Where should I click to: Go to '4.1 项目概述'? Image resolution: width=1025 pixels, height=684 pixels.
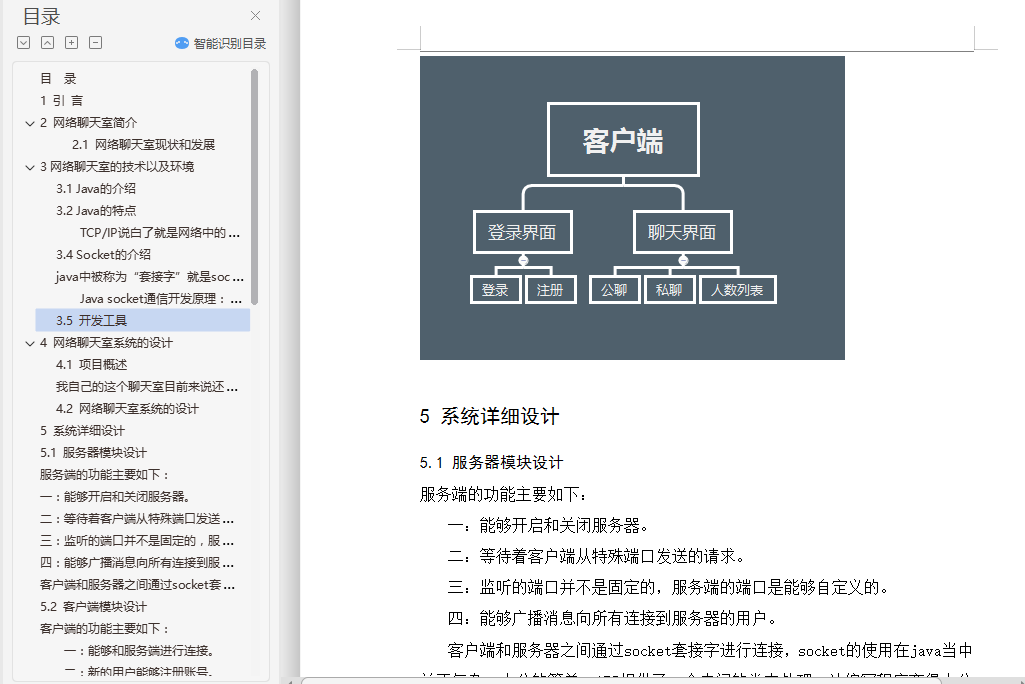pyautogui.click(x=92, y=364)
